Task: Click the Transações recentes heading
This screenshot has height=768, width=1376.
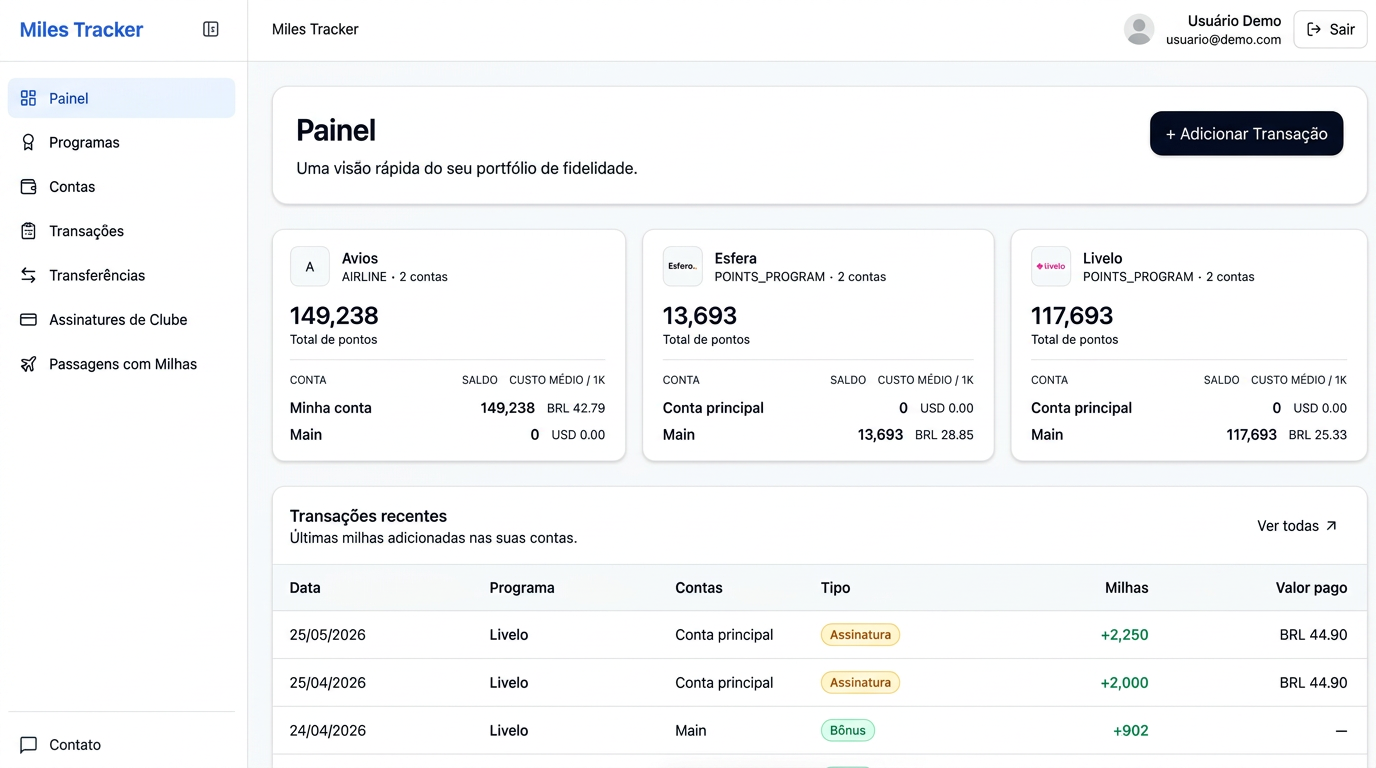Action: [368, 516]
